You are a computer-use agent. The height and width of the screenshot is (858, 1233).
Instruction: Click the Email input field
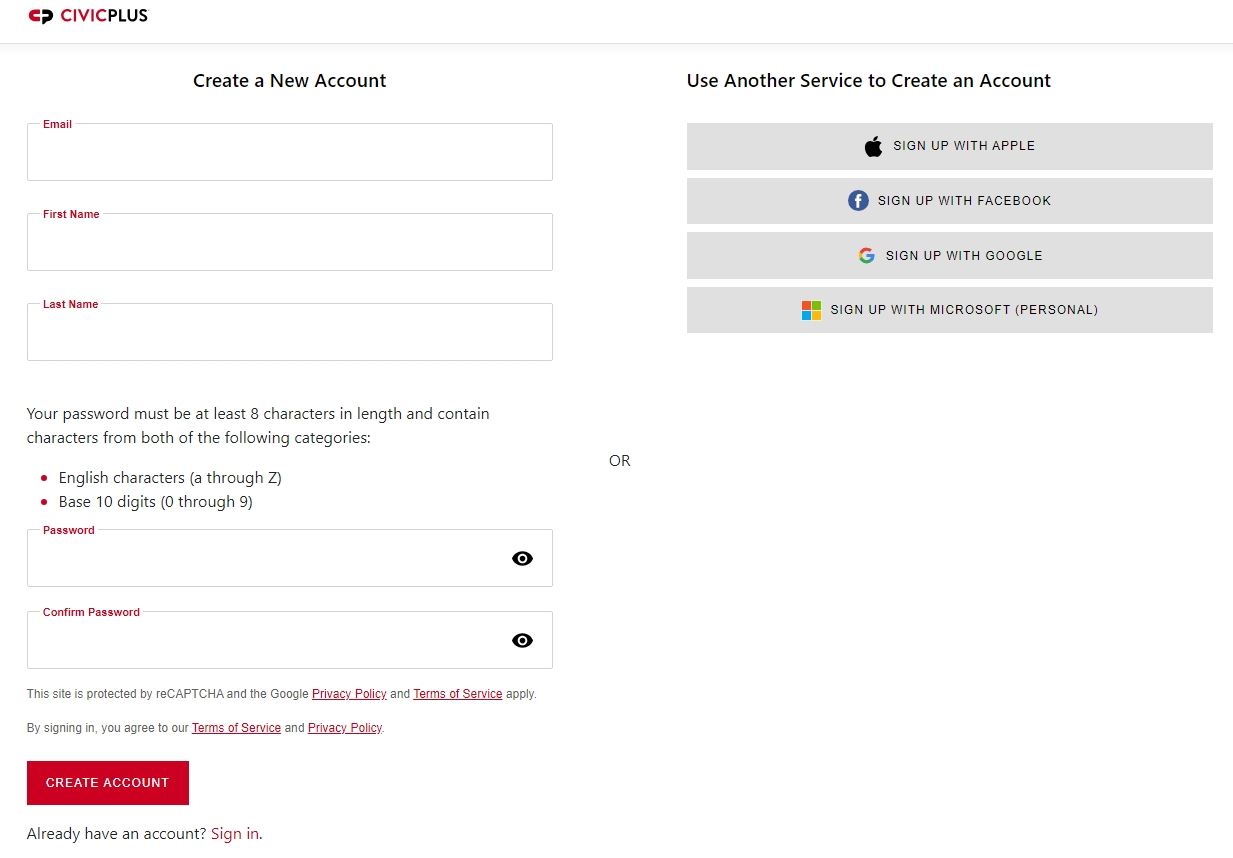tap(289, 152)
